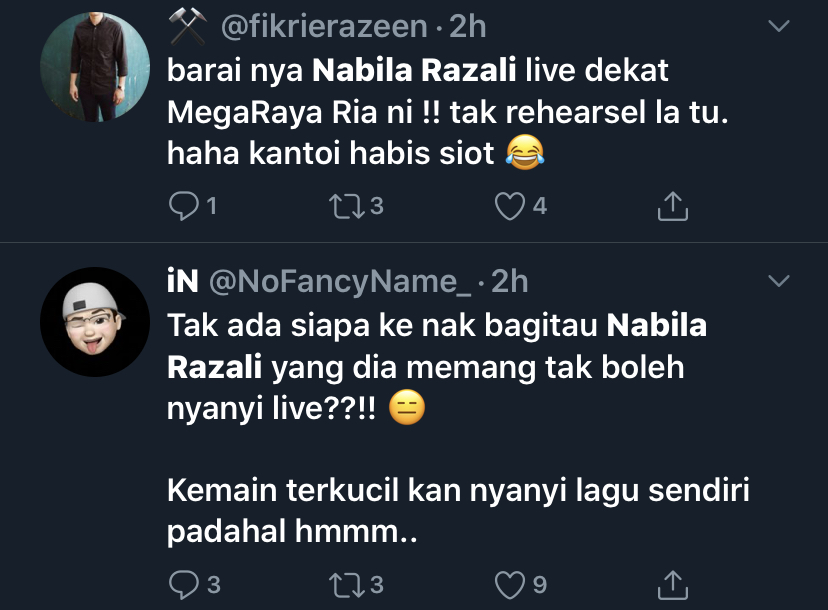Image resolution: width=828 pixels, height=610 pixels.
Task: Like the NoFancyName_ tweet
Action: coord(511,584)
